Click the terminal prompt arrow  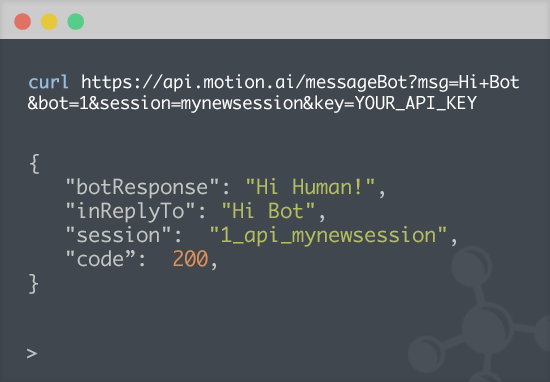point(32,353)
